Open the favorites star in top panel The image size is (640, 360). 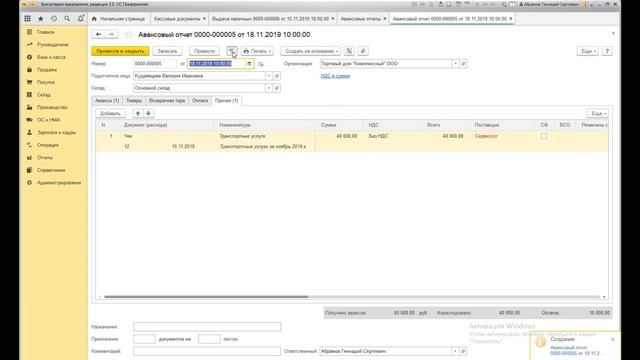(x=41, y=19)
